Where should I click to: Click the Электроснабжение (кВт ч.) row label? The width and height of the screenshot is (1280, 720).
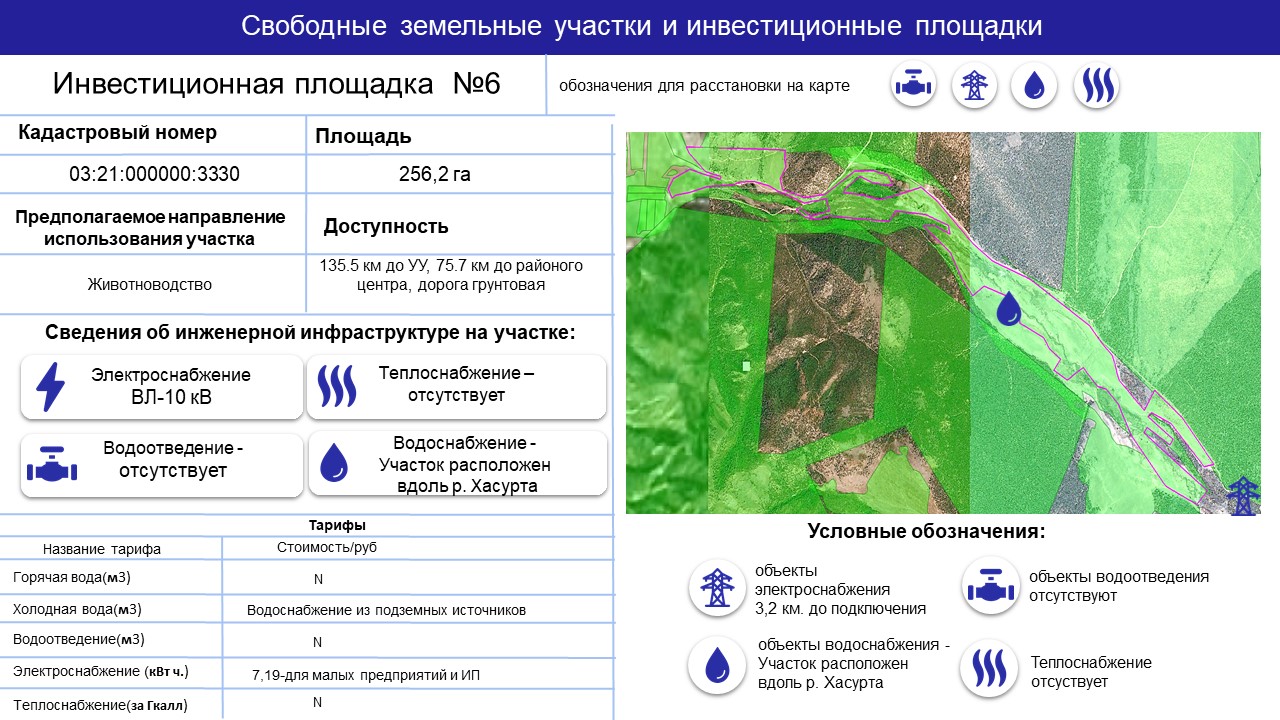click(x=100, y=671)
